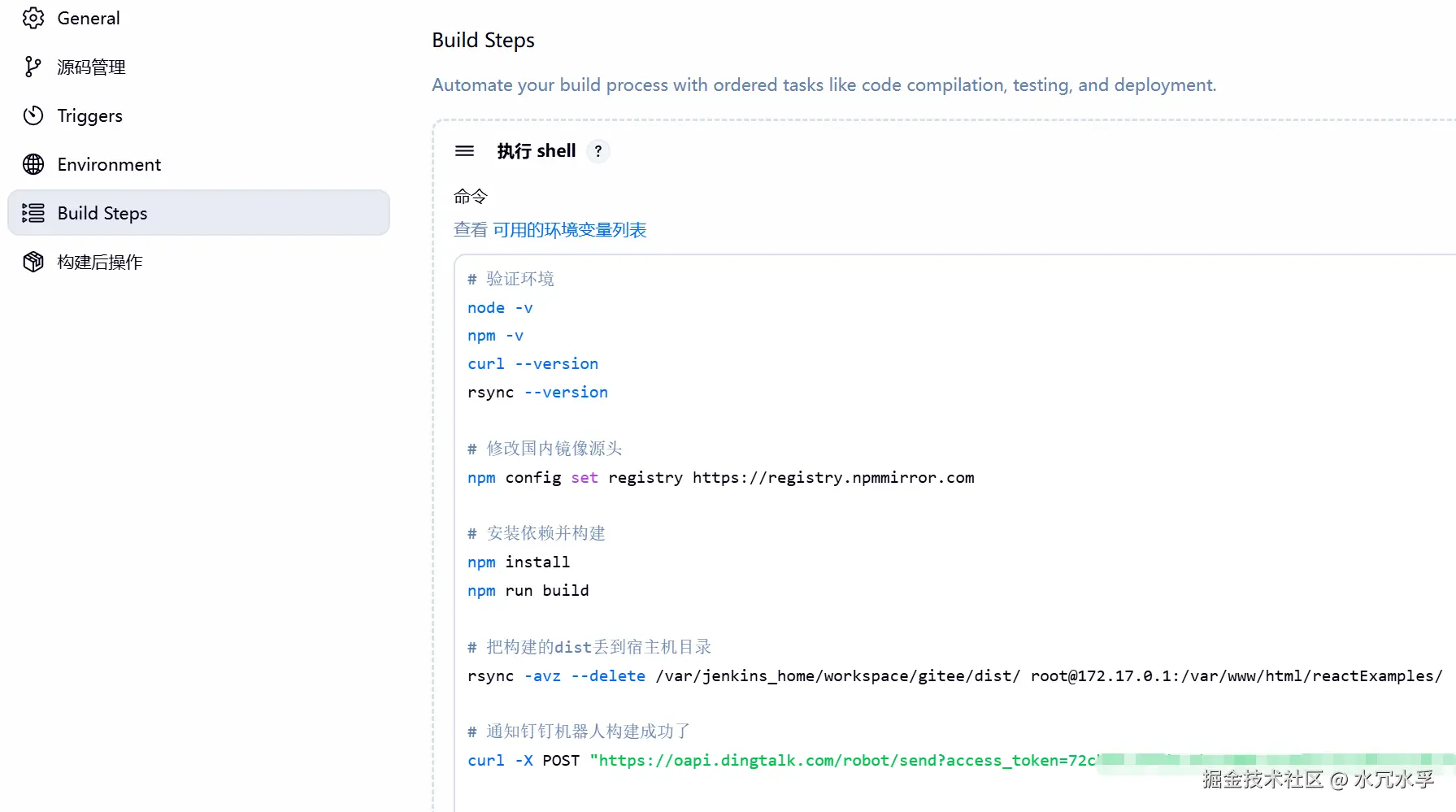Select Build Steps text in sidebar
The width and height of the screenshot is (1456, 812).
(x=102, y=213)
